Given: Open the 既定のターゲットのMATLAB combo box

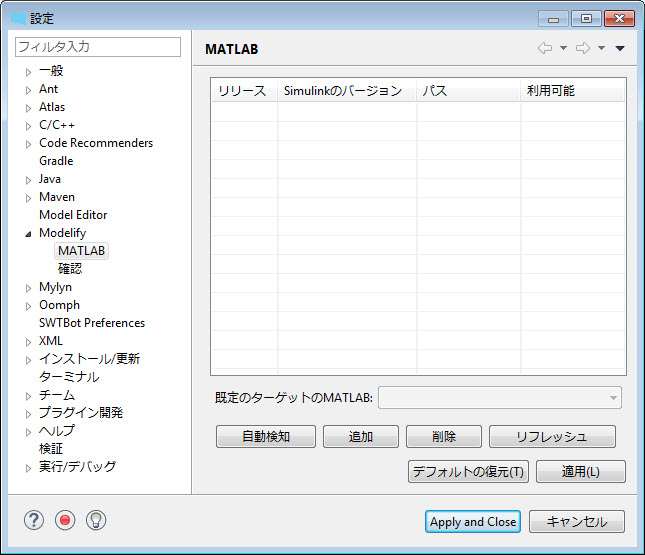Looking at the screenshot, I should [x=500, y=397].
